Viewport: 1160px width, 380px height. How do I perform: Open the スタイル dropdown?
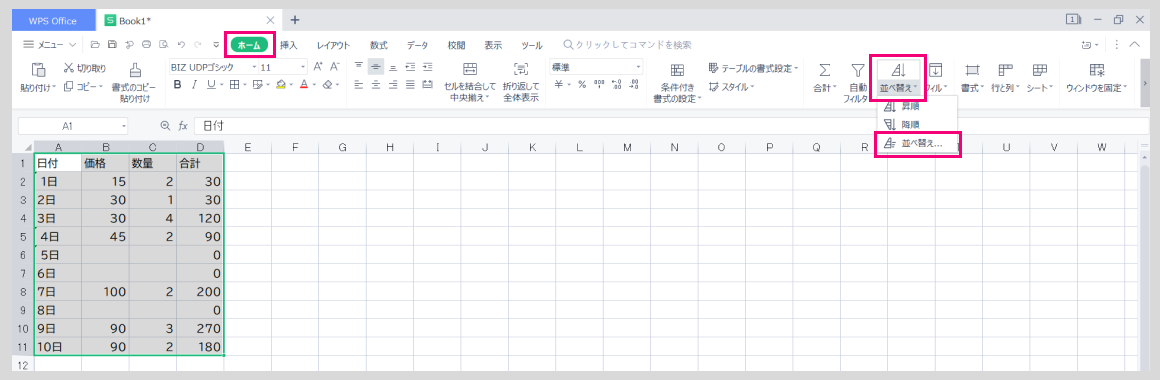click(732, 87)
